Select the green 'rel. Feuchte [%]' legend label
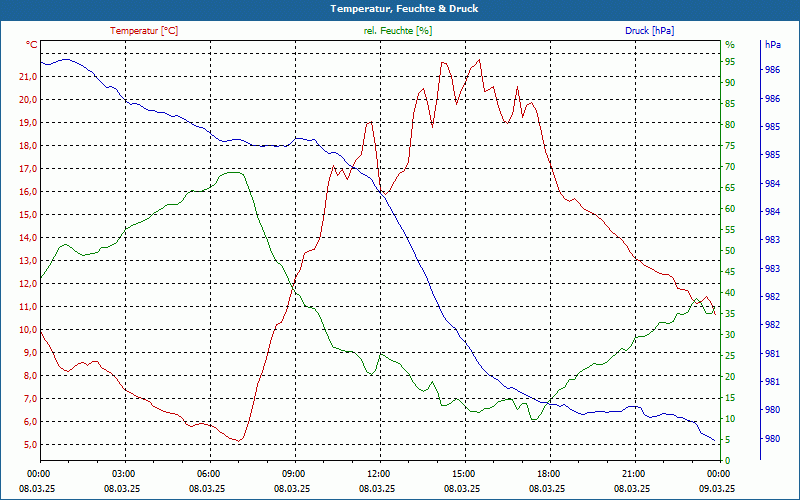 [397, 31]
